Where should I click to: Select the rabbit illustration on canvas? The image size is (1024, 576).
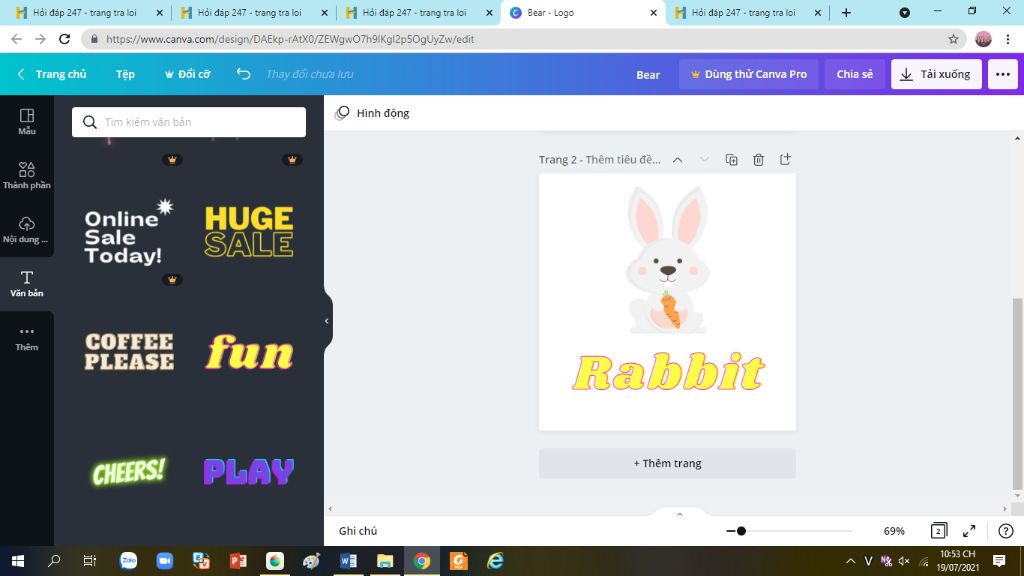pos(667,260)
